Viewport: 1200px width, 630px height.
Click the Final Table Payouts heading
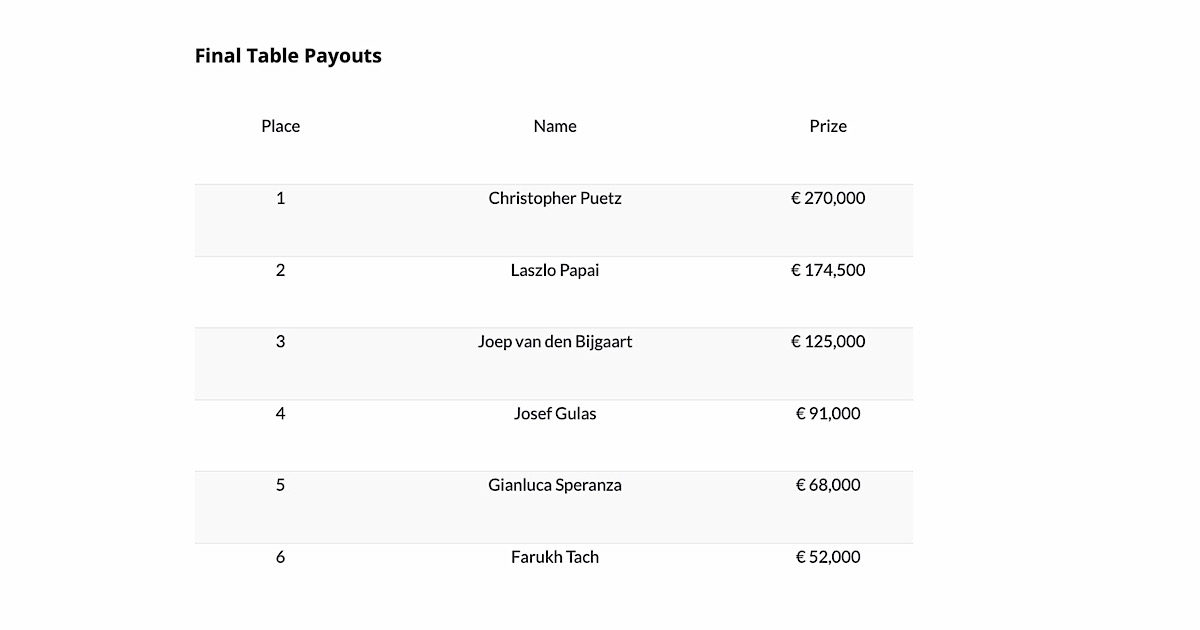288,56
